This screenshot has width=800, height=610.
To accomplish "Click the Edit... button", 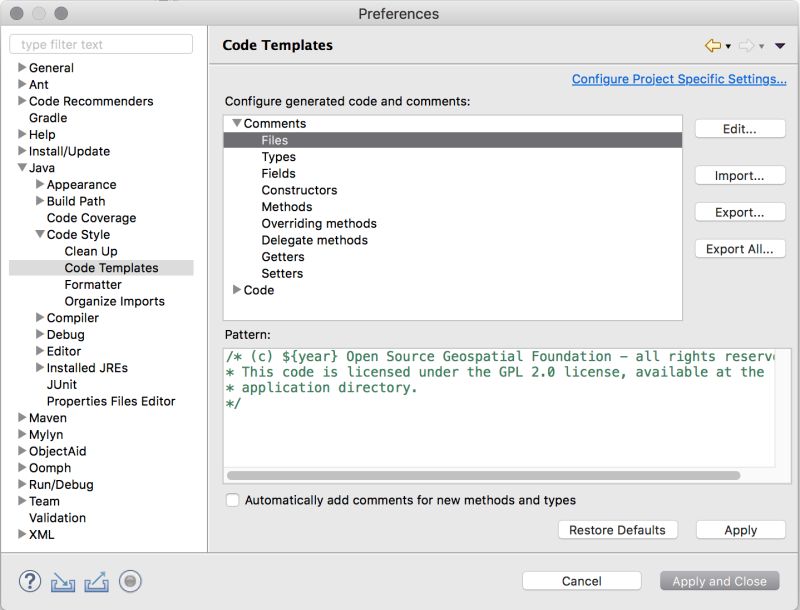I will (x=739, y=128).
